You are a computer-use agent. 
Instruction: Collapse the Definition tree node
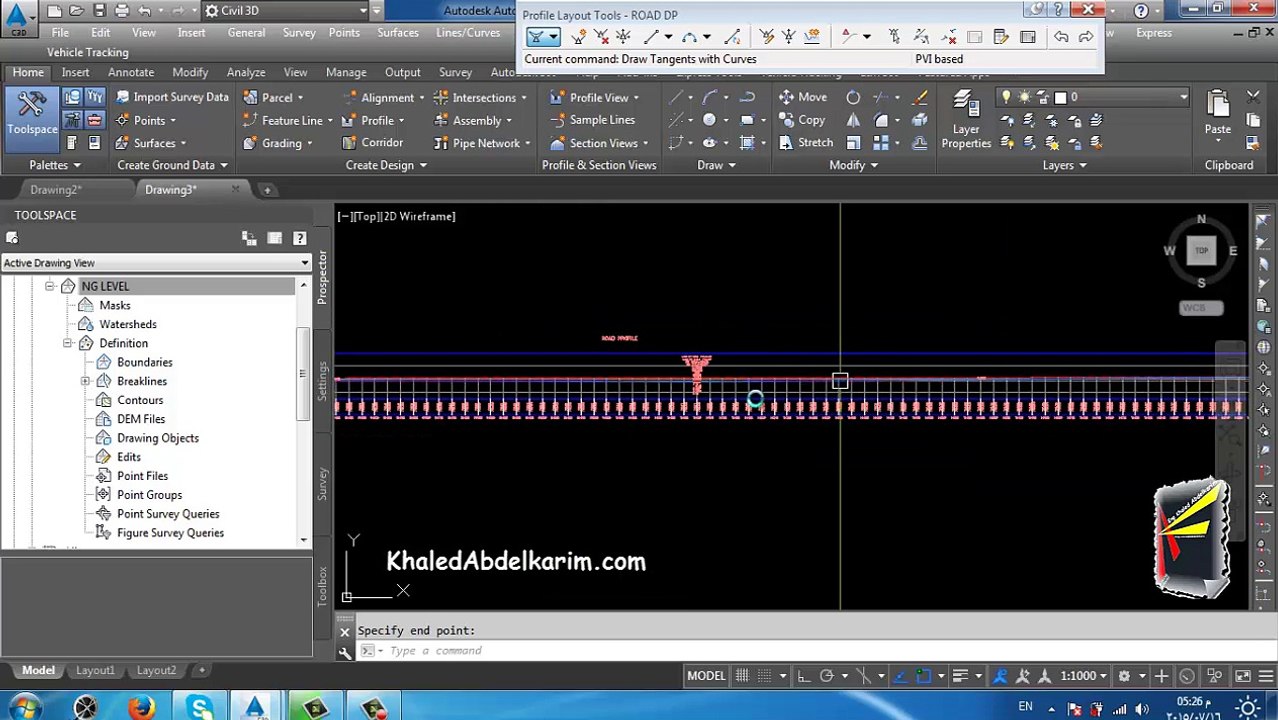67,343
